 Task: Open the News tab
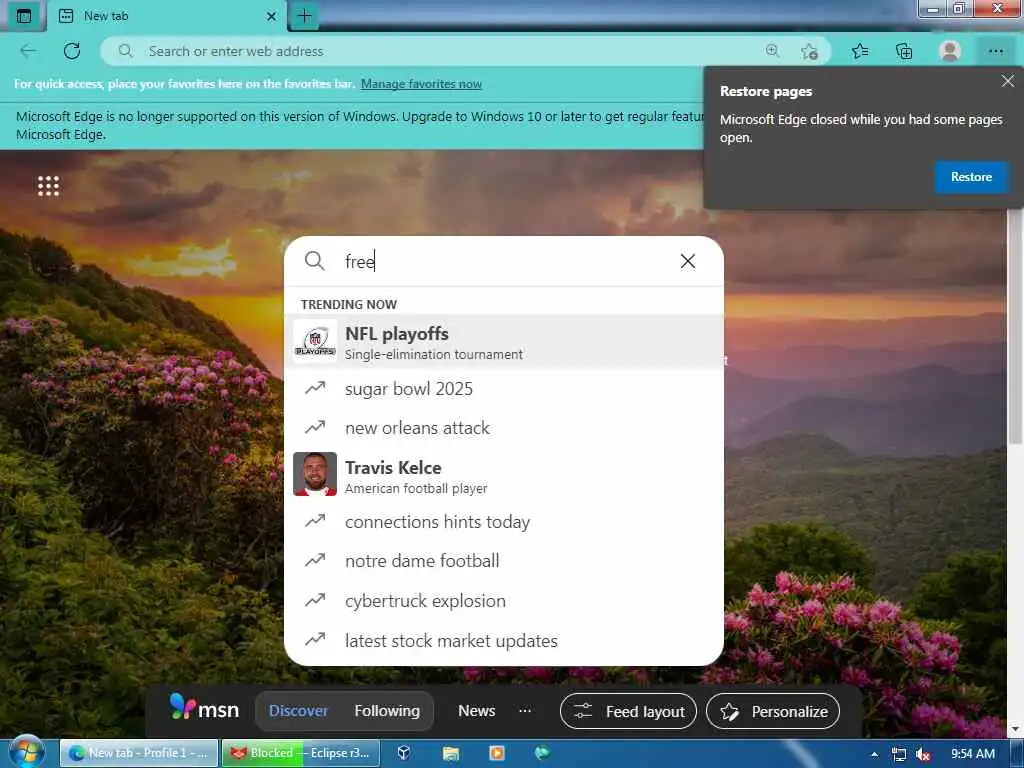tap(477, 711)
